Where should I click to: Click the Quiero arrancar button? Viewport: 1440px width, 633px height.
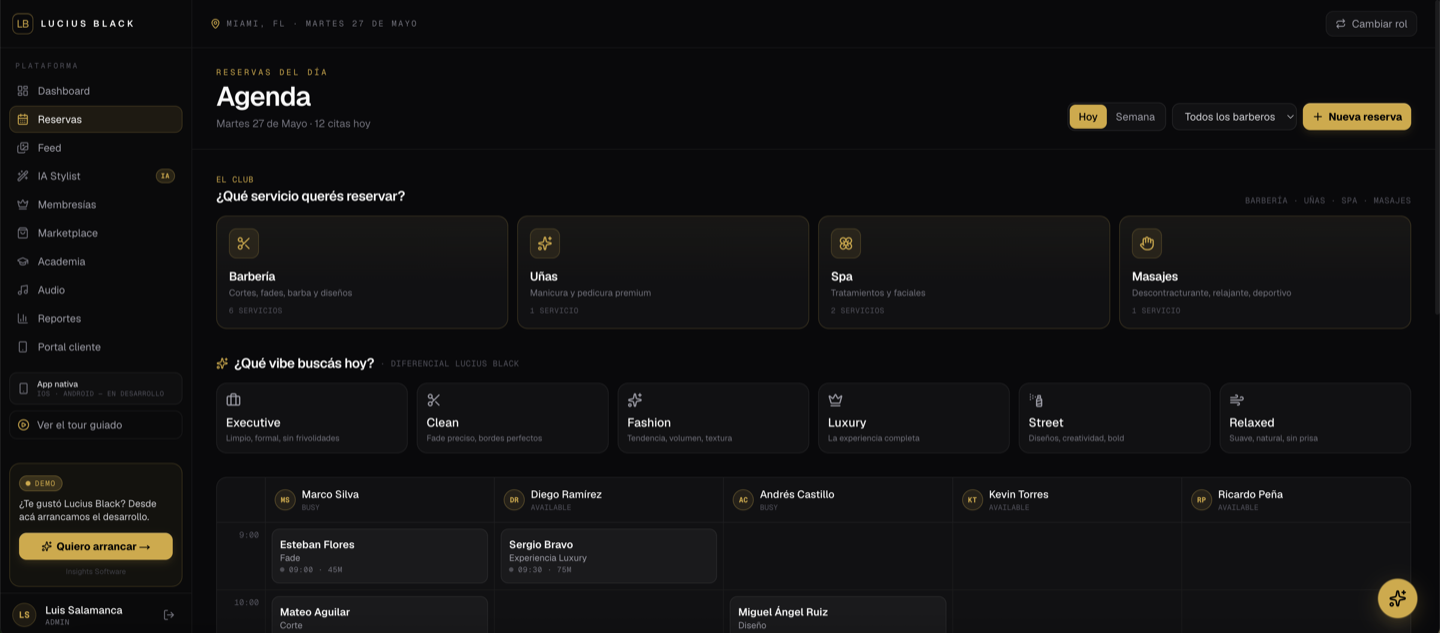click(96, 546)
